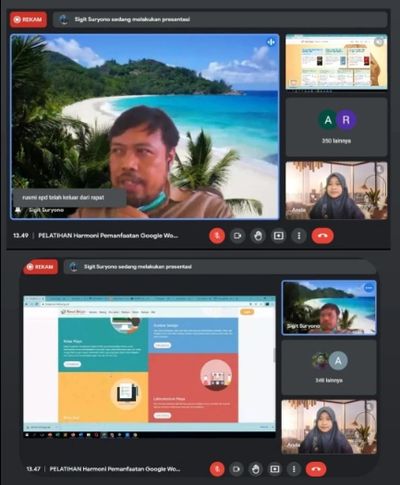Click presenter banner above shared website

tap(220, 267)
